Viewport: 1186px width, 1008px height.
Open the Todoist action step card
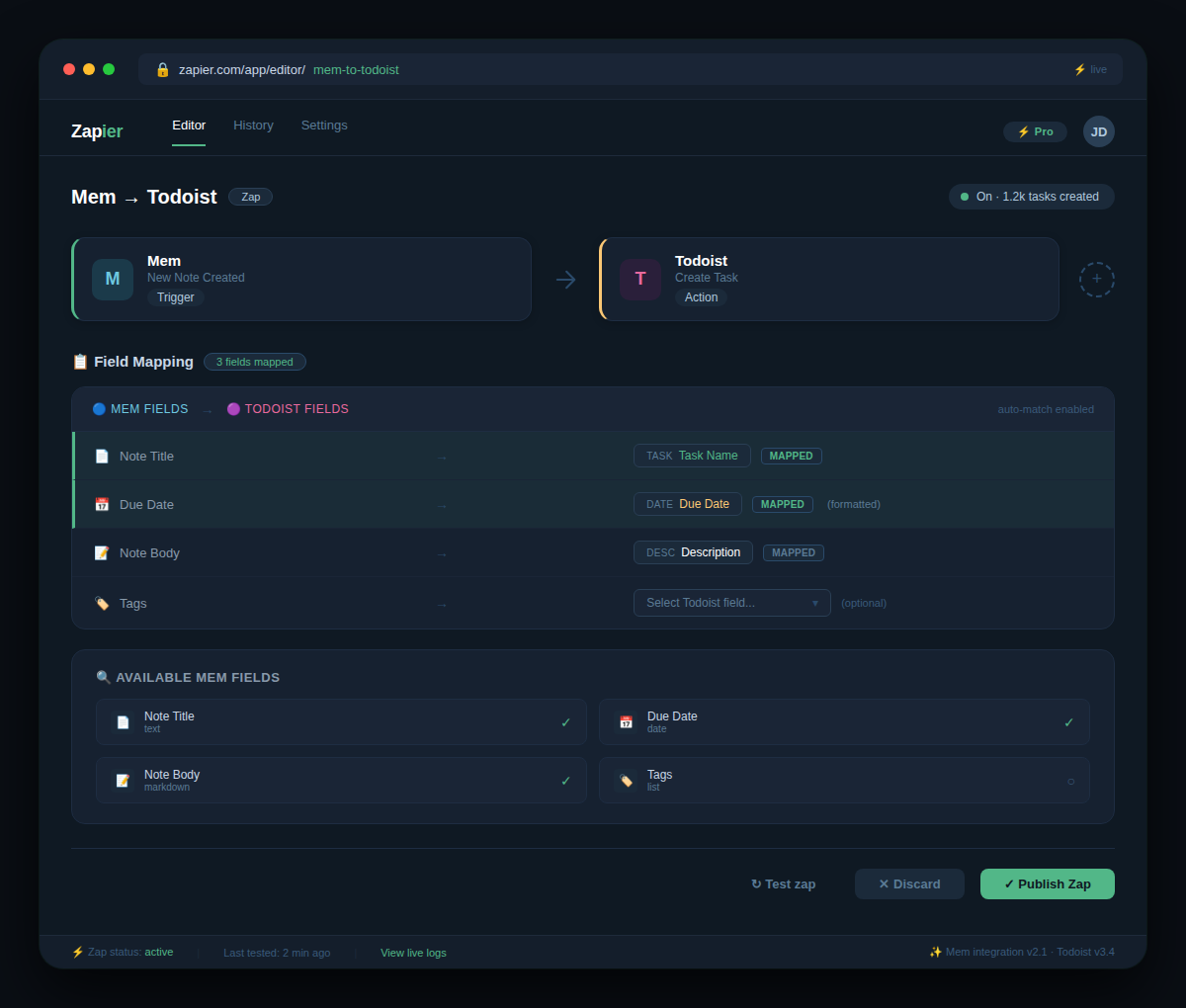(x=829, y=279)
